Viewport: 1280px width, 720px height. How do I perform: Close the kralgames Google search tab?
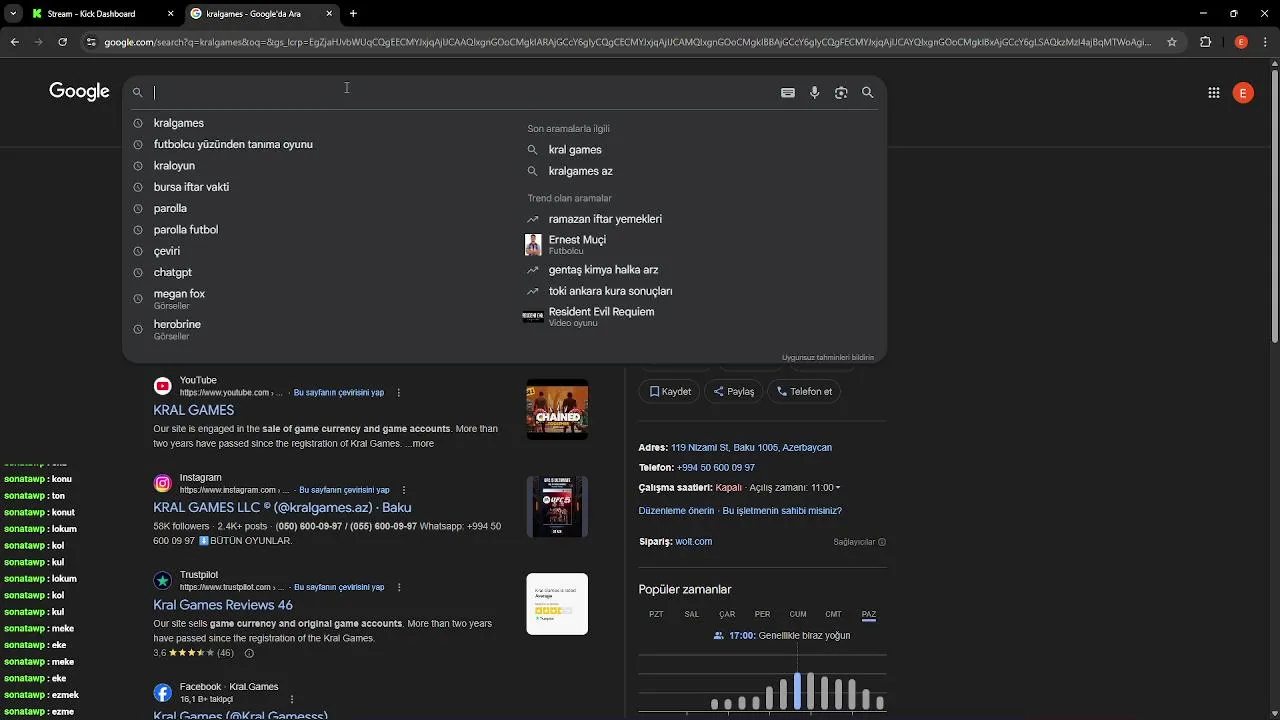(x=329, y=14)
